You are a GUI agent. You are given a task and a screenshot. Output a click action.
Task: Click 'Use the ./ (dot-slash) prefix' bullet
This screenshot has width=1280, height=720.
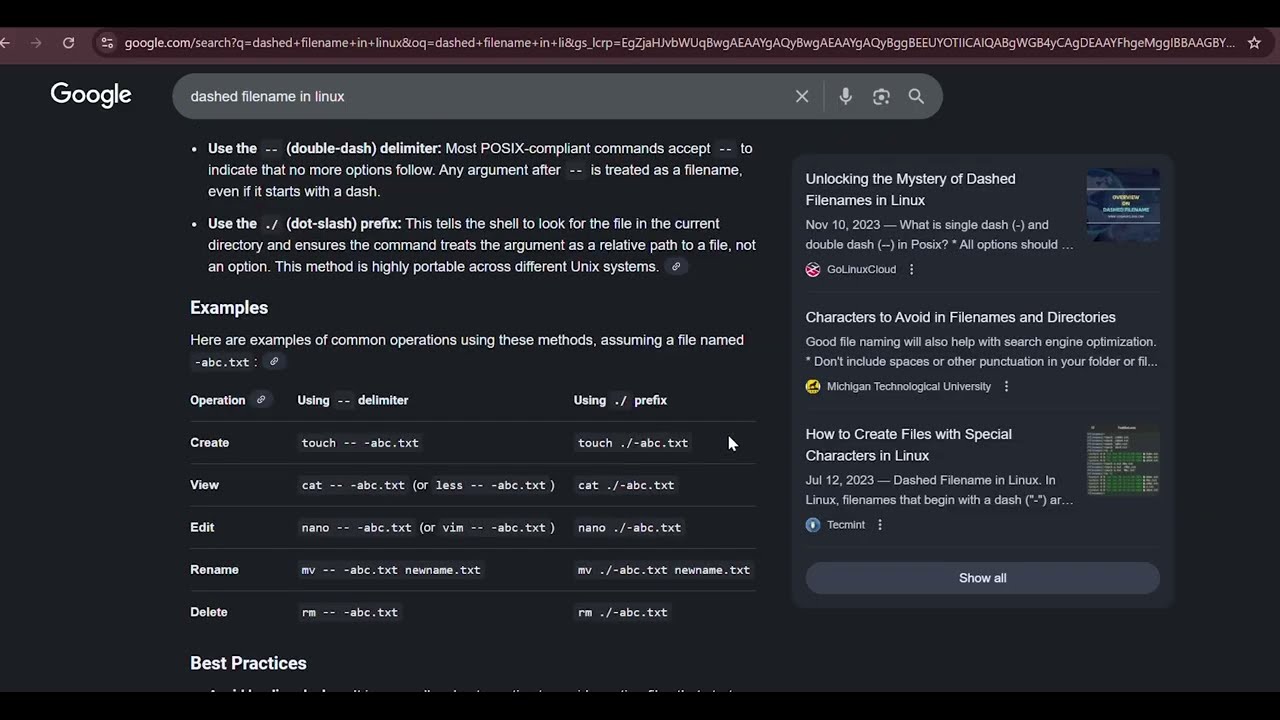[305, 224]
